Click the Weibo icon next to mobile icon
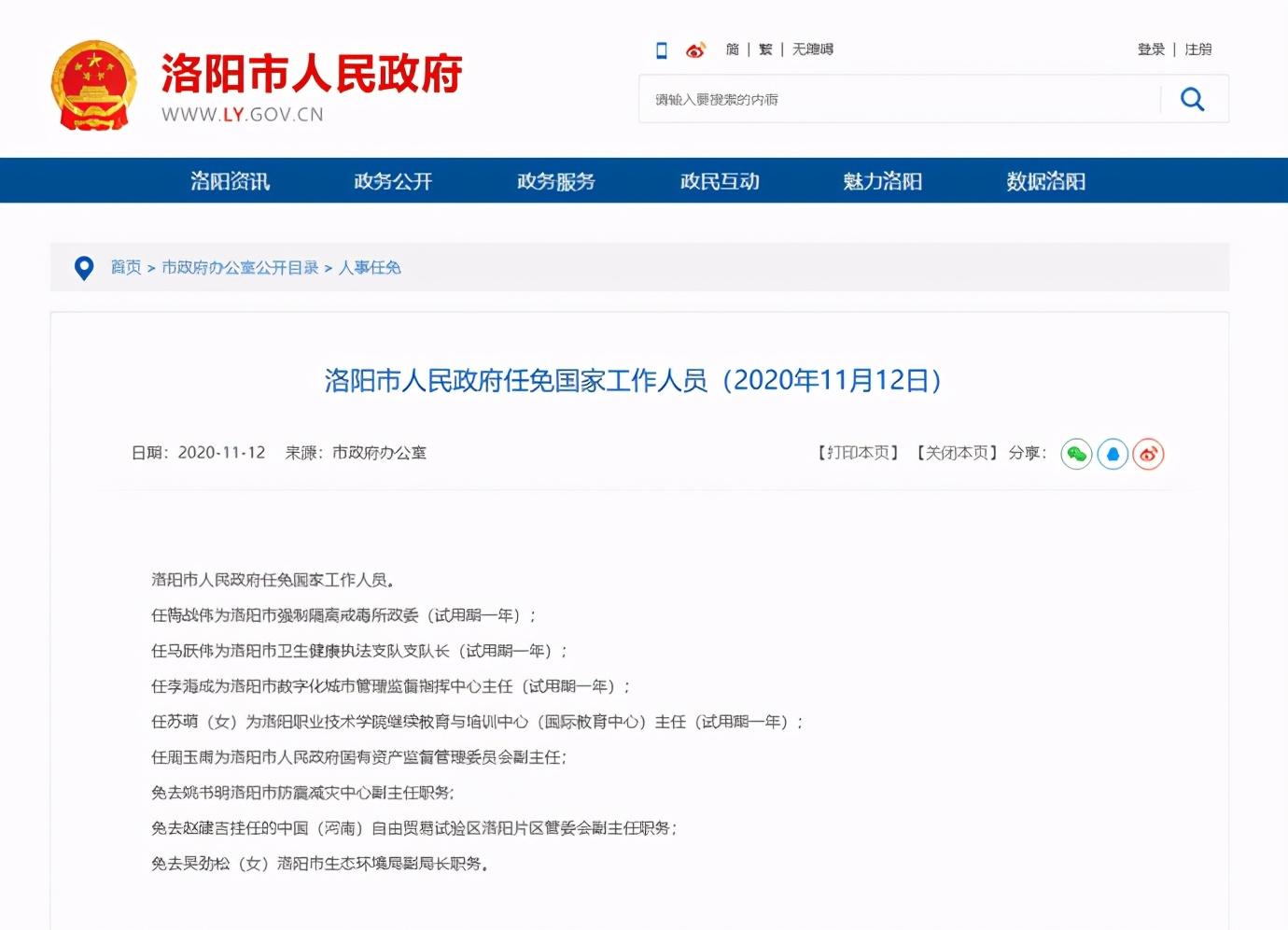1288x930 pixels. click(x=694, y=49)
